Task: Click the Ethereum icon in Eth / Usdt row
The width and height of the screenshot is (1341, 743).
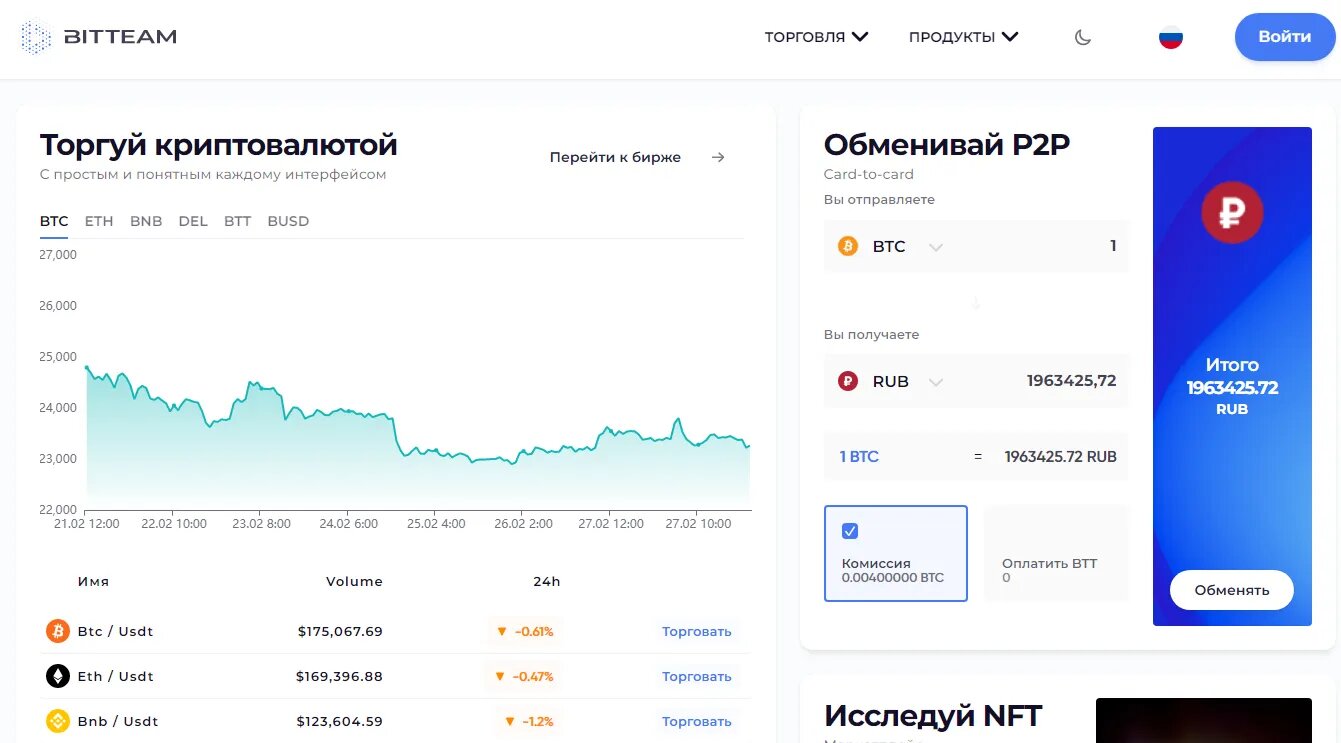Action: (58, 676)
